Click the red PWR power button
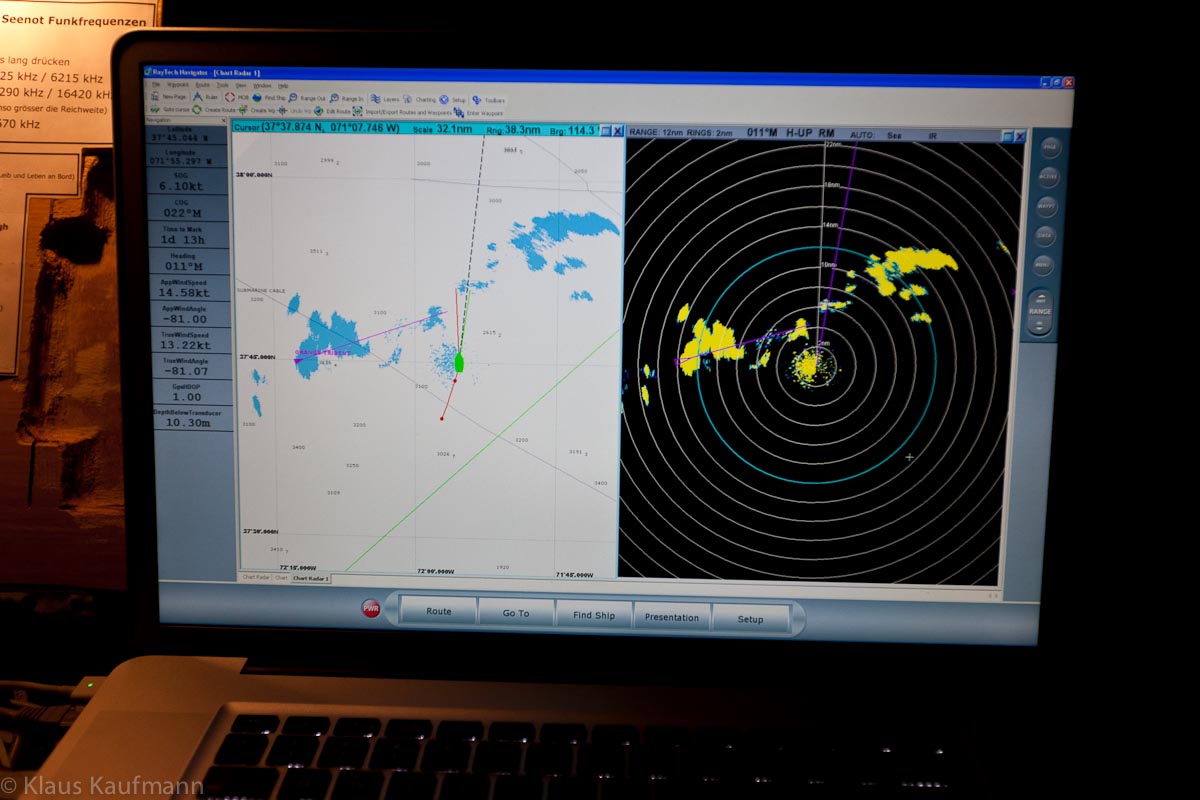Screen dimensions: 1200x800 pyautogui.click(x=371, y=608)
